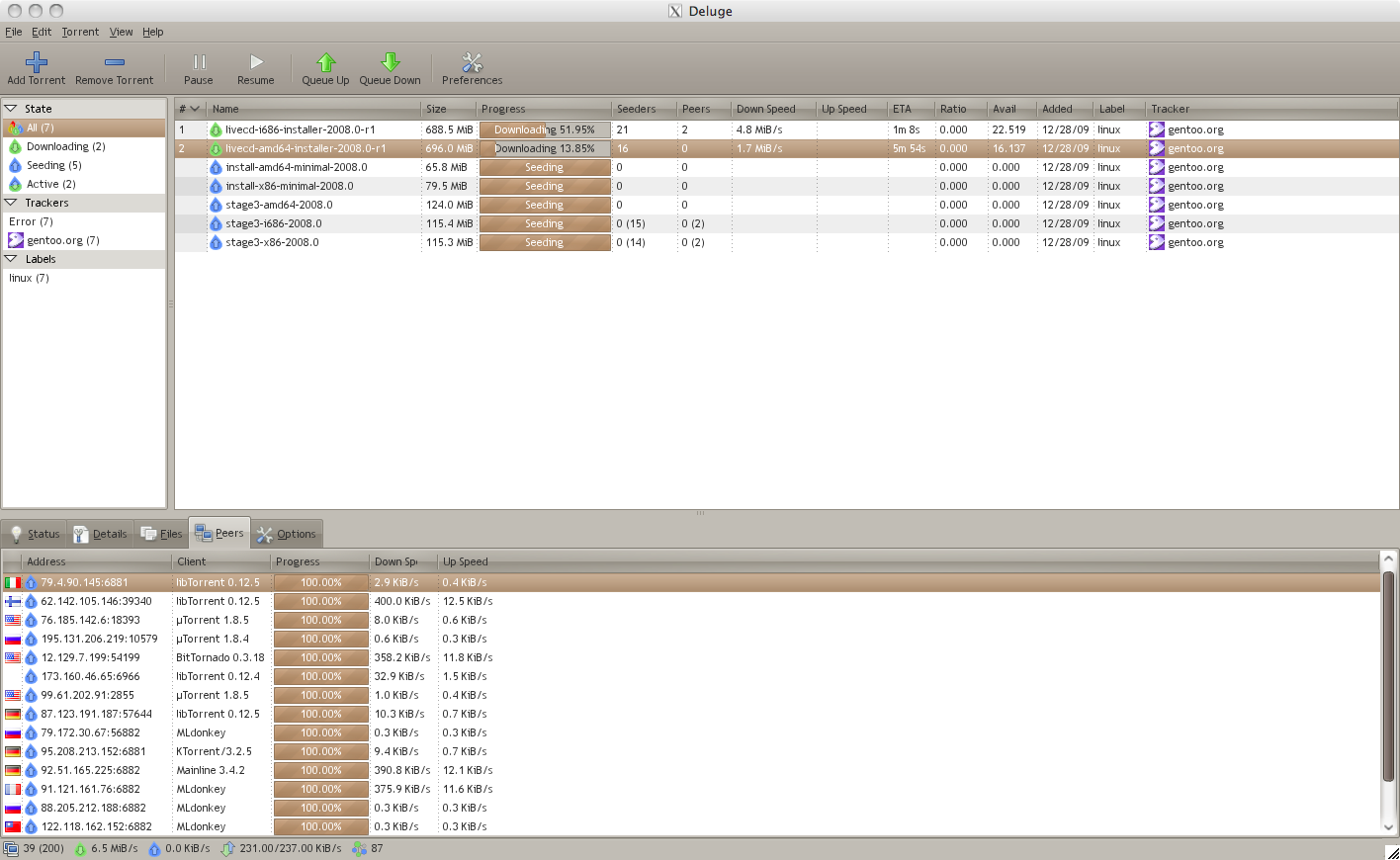Sort torrents by the # queue column
Screen dimensions: 1400x860
190,109
